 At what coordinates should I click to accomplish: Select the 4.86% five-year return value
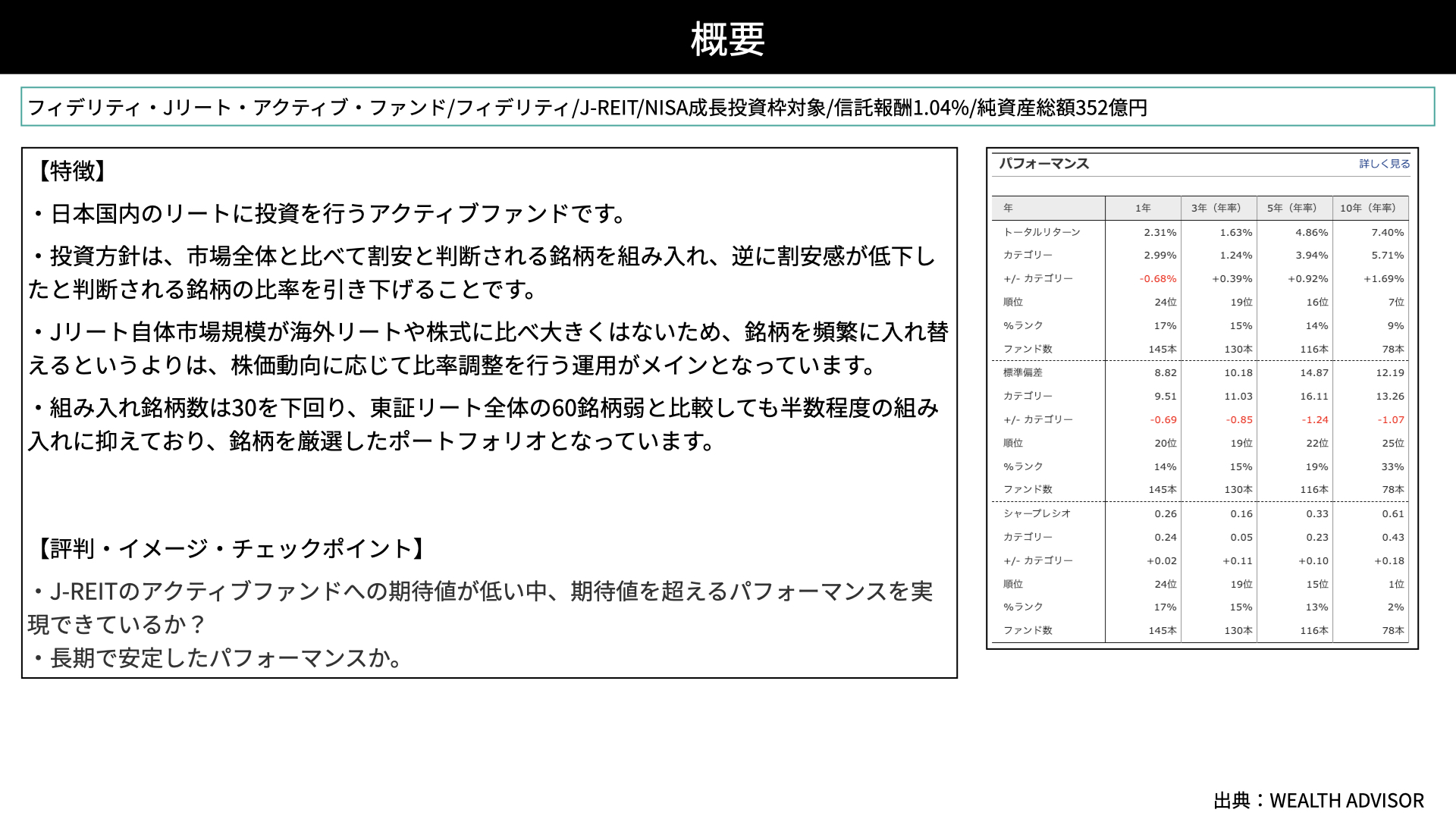[1312, 233]
